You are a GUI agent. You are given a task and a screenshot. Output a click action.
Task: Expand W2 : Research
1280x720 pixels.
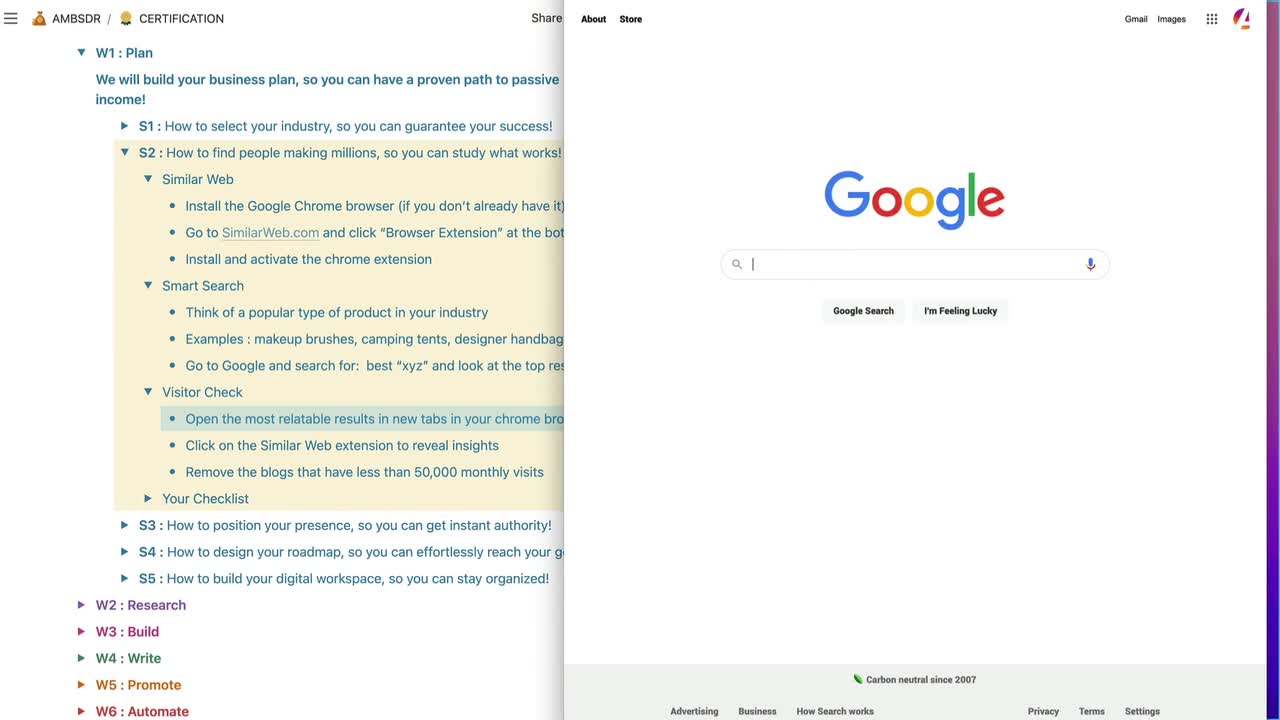point(82,605)
